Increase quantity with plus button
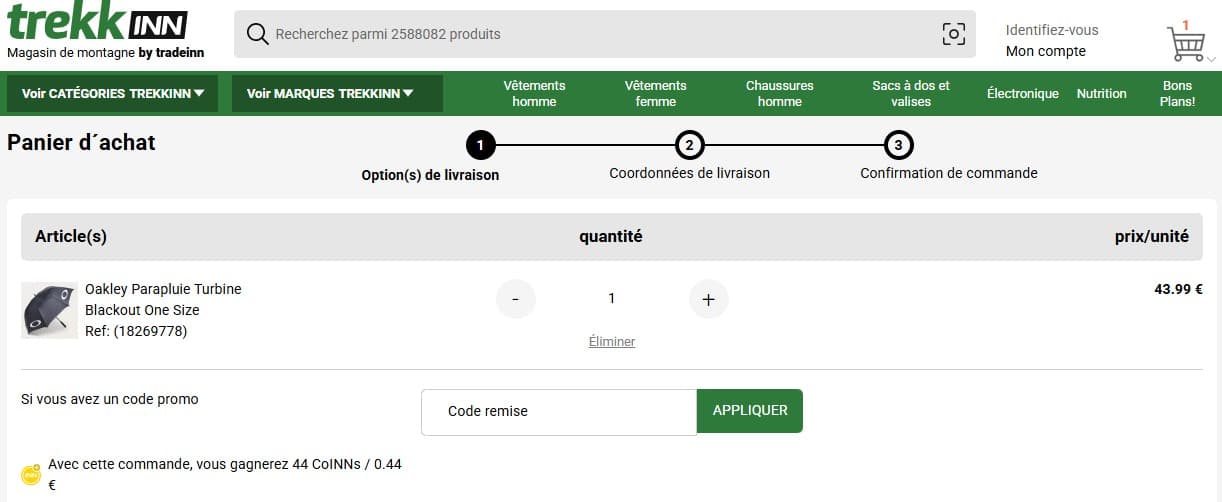Viewport: 1222px width, 502px height. [x=708, y=299]
